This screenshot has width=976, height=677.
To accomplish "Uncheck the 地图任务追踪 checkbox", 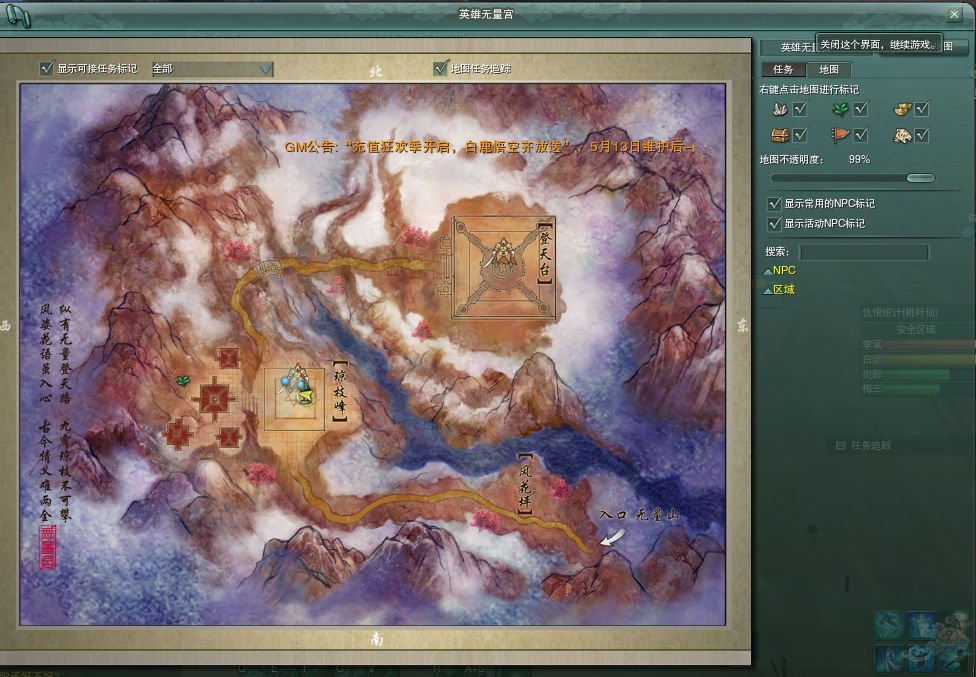I will pos(440,69).
